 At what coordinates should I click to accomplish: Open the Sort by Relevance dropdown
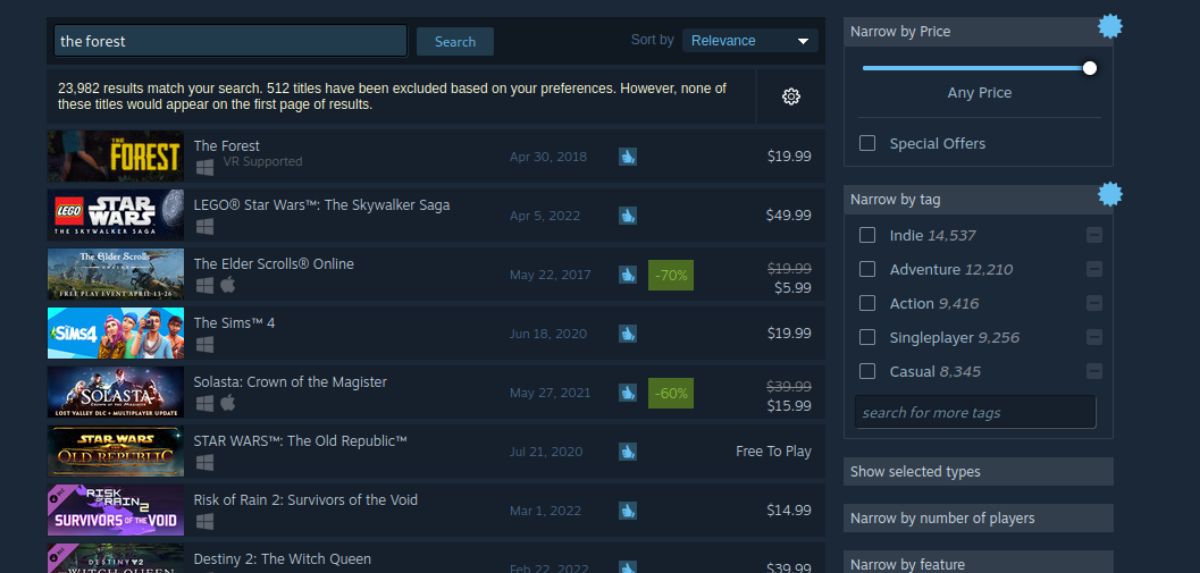(749, 41)
